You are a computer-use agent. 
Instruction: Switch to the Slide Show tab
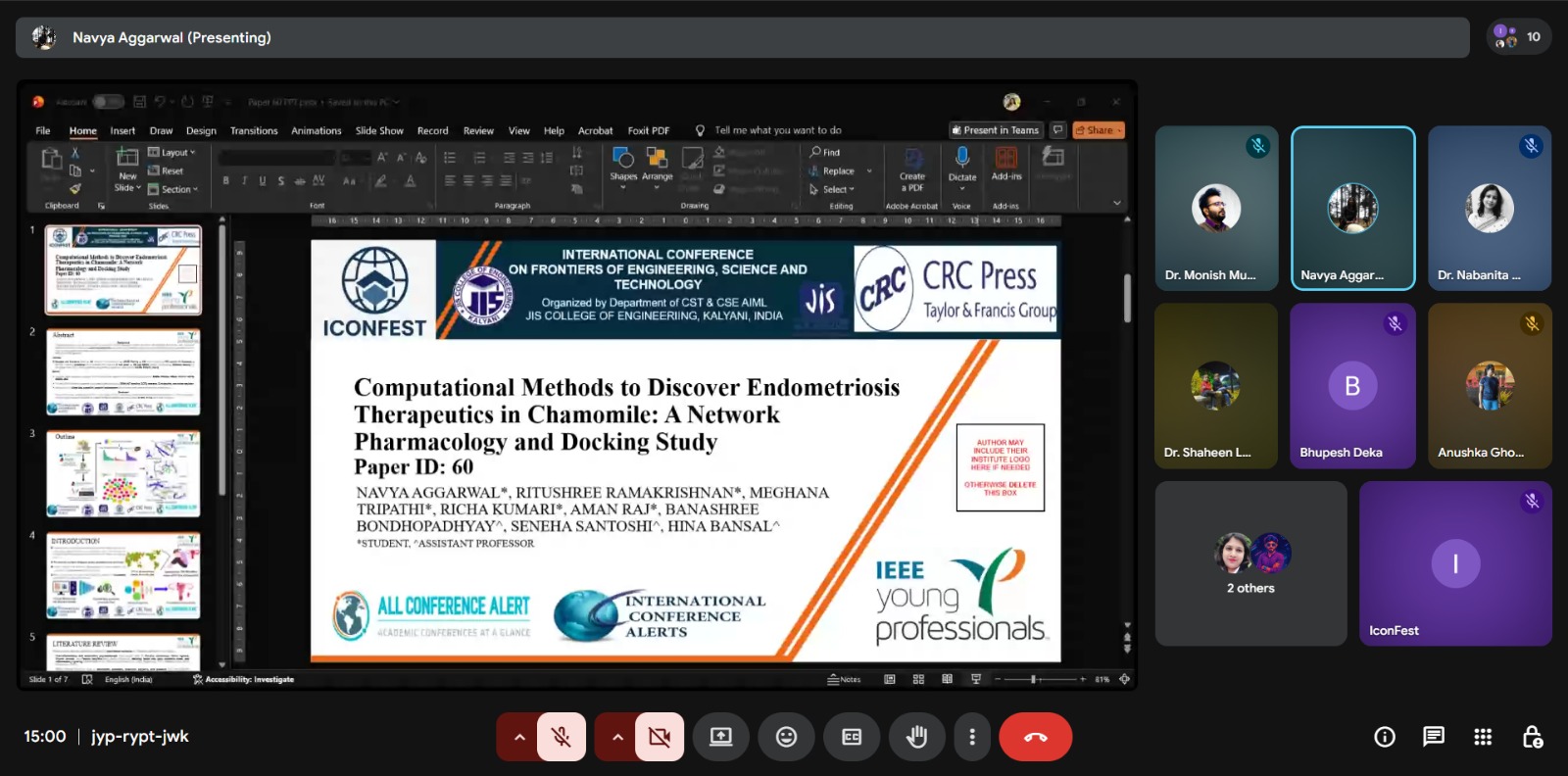[x=379, y=130]
